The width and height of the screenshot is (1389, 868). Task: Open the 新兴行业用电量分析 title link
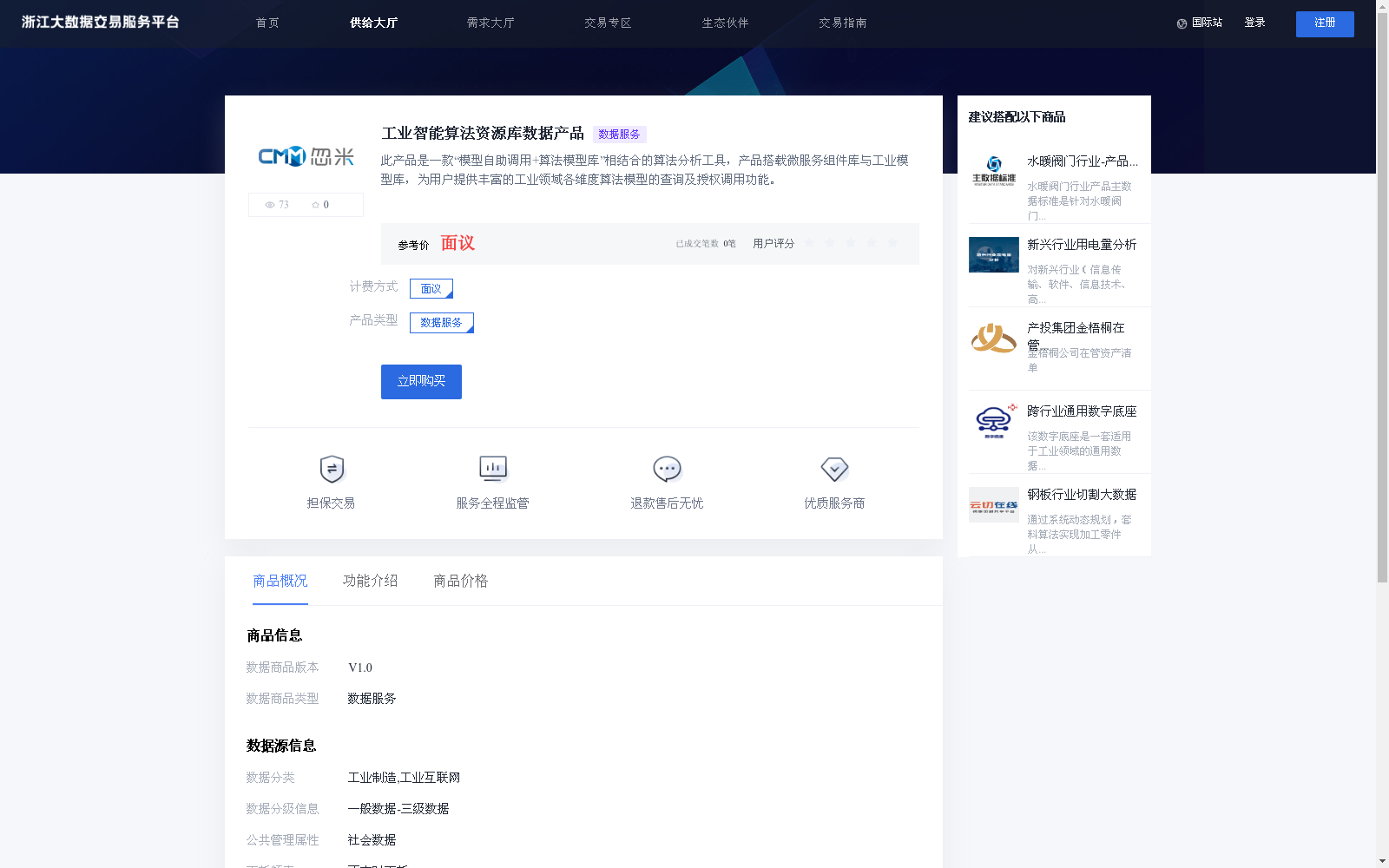(1082, 245)
